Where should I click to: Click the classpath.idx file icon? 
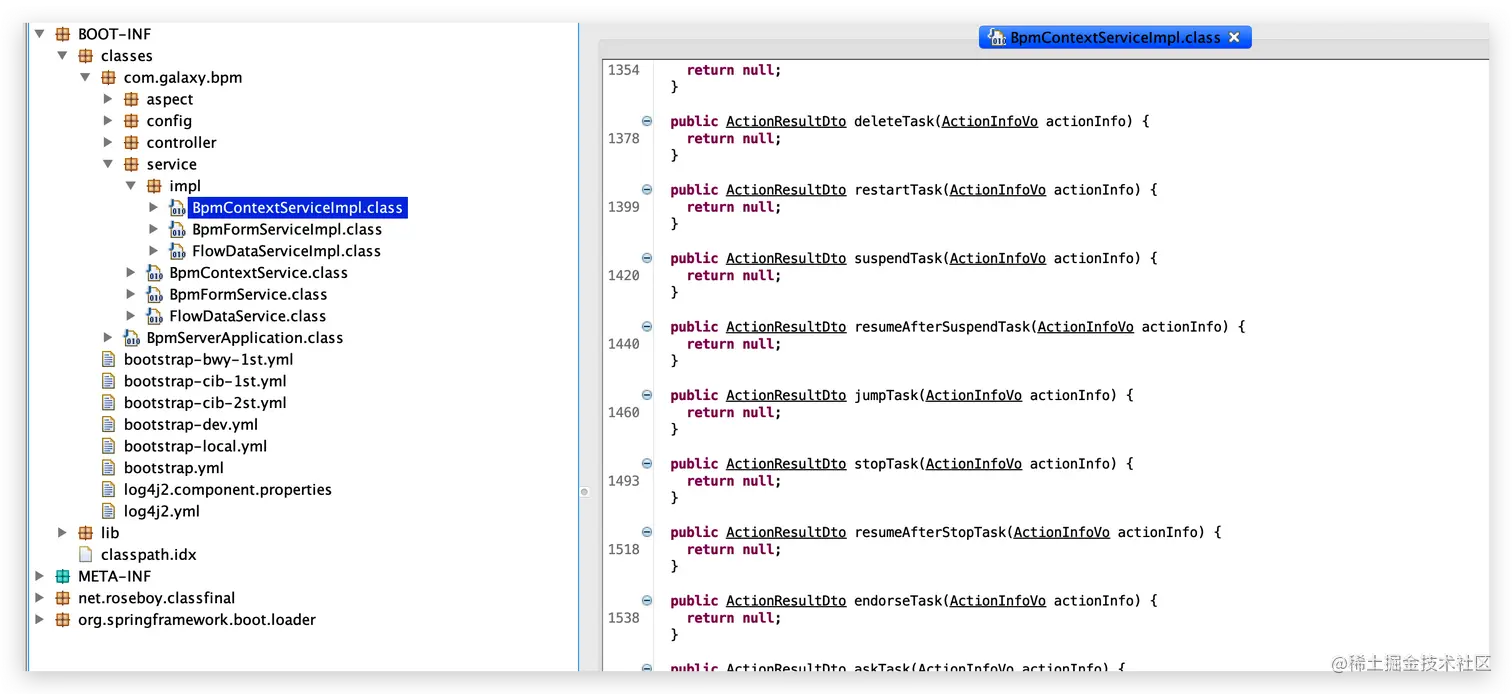click(x=86, y=555)
